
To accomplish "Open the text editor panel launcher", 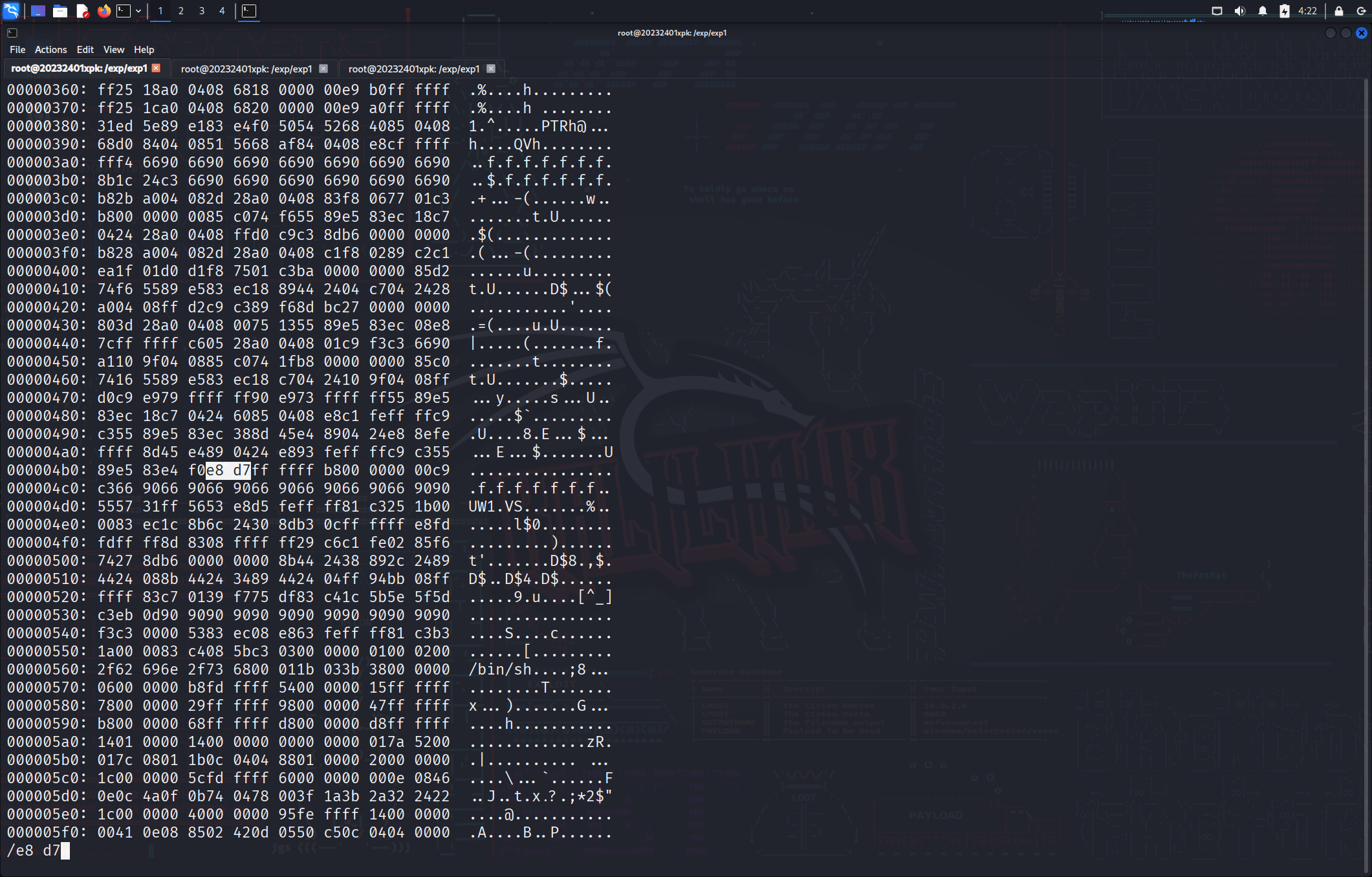I will tap(82, 11).
